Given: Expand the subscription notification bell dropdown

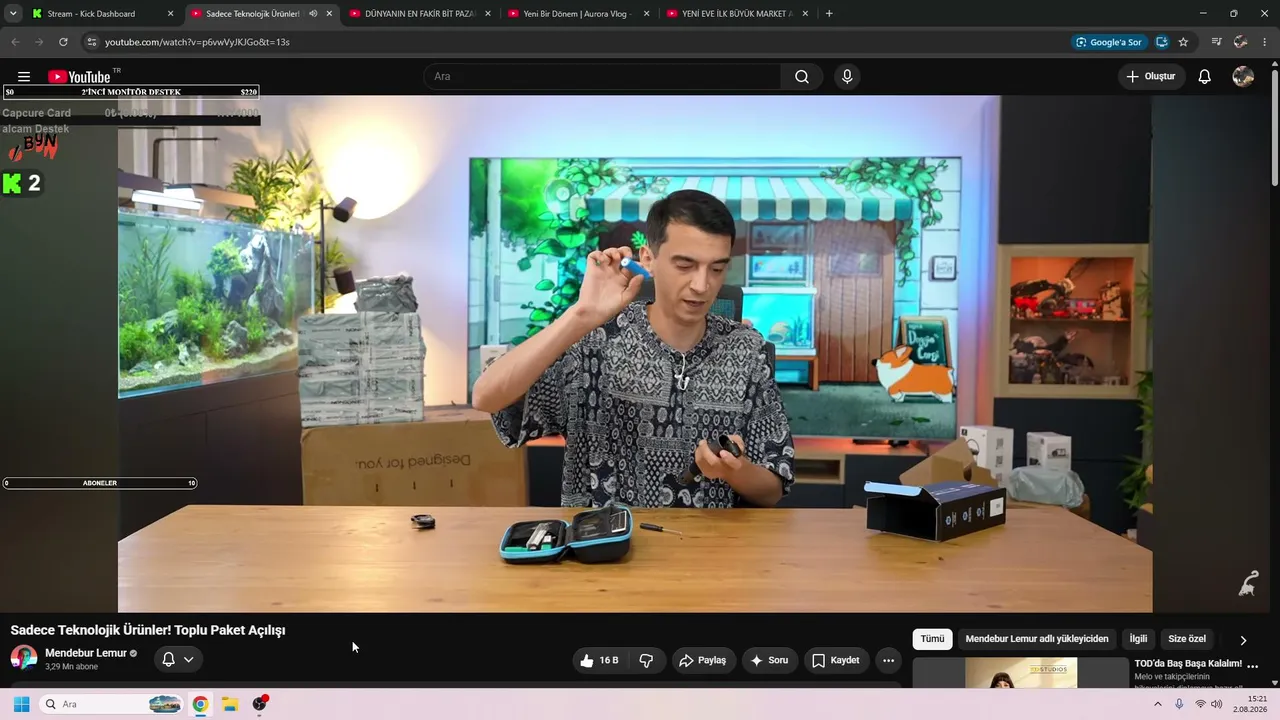Looking at the screenshot, I should click(178, 659).
